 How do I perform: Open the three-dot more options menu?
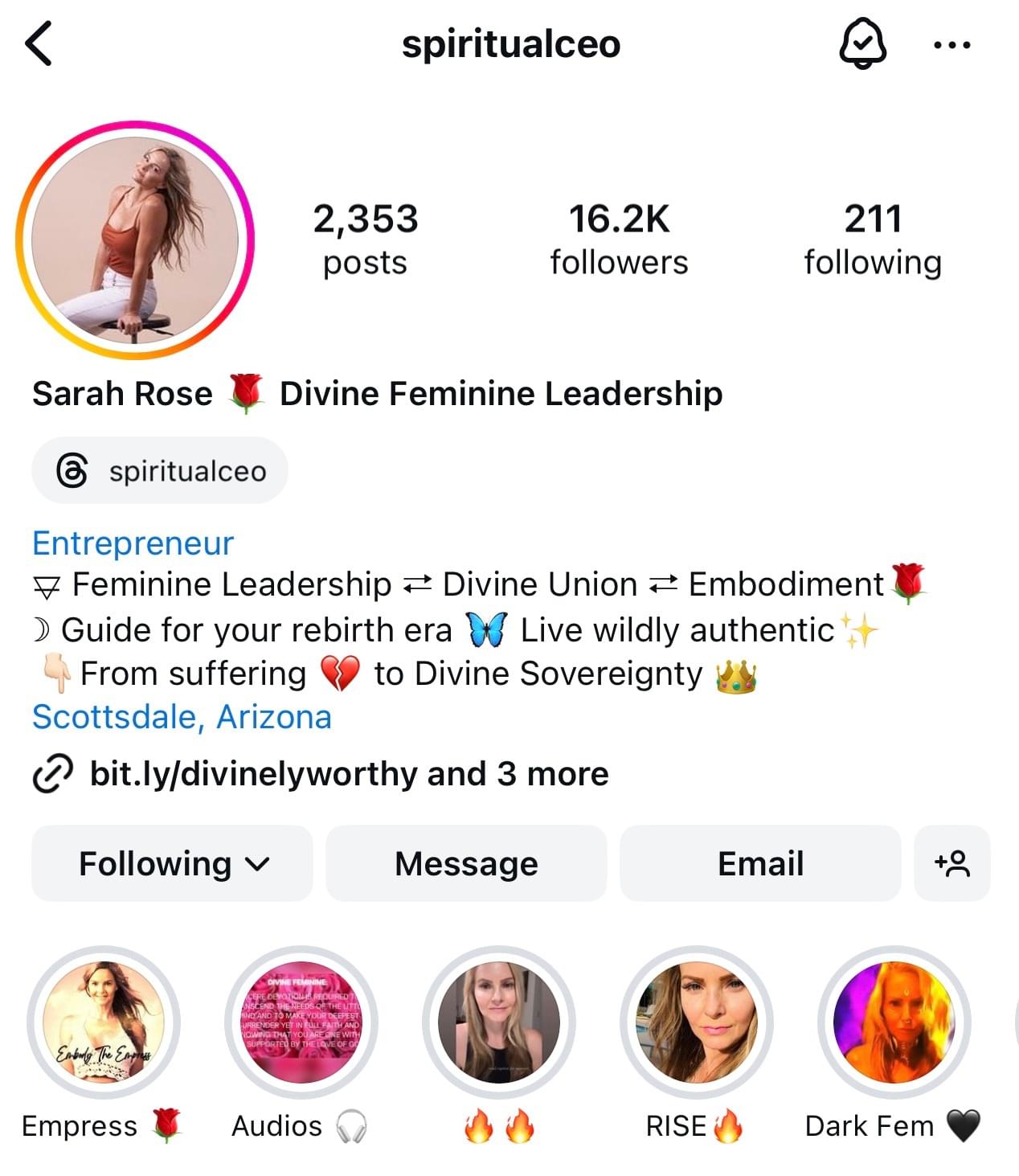tap(952, 45)
